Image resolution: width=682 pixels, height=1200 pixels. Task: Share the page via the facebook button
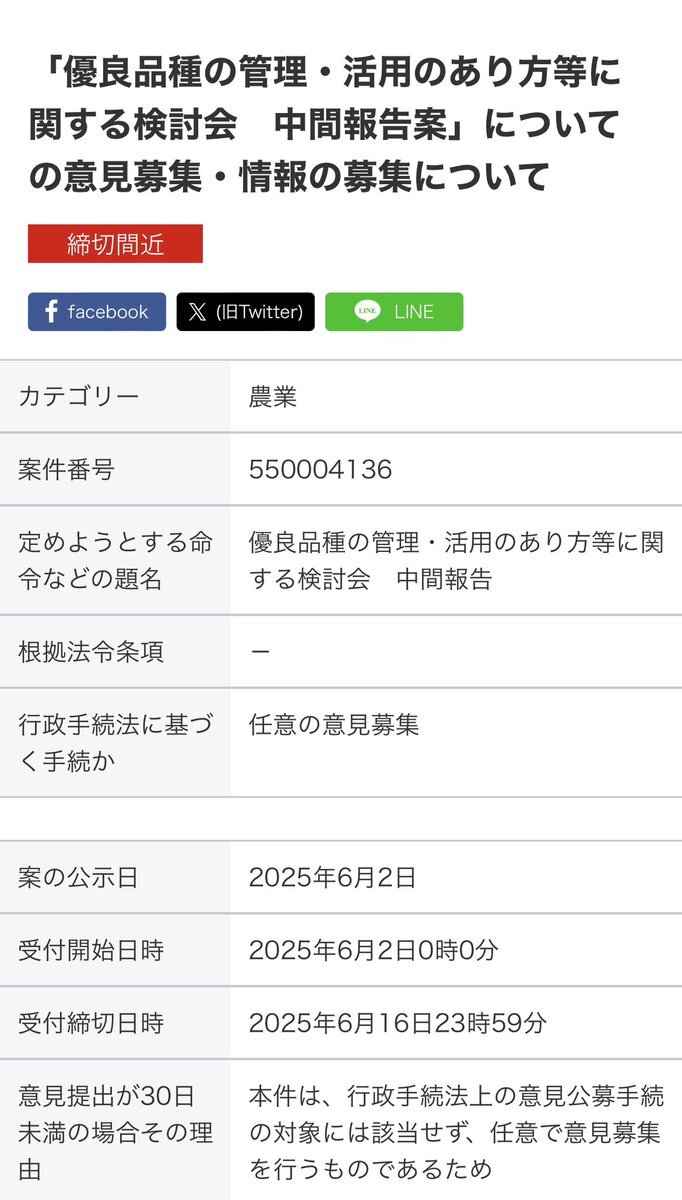click(x=97, y=312)
